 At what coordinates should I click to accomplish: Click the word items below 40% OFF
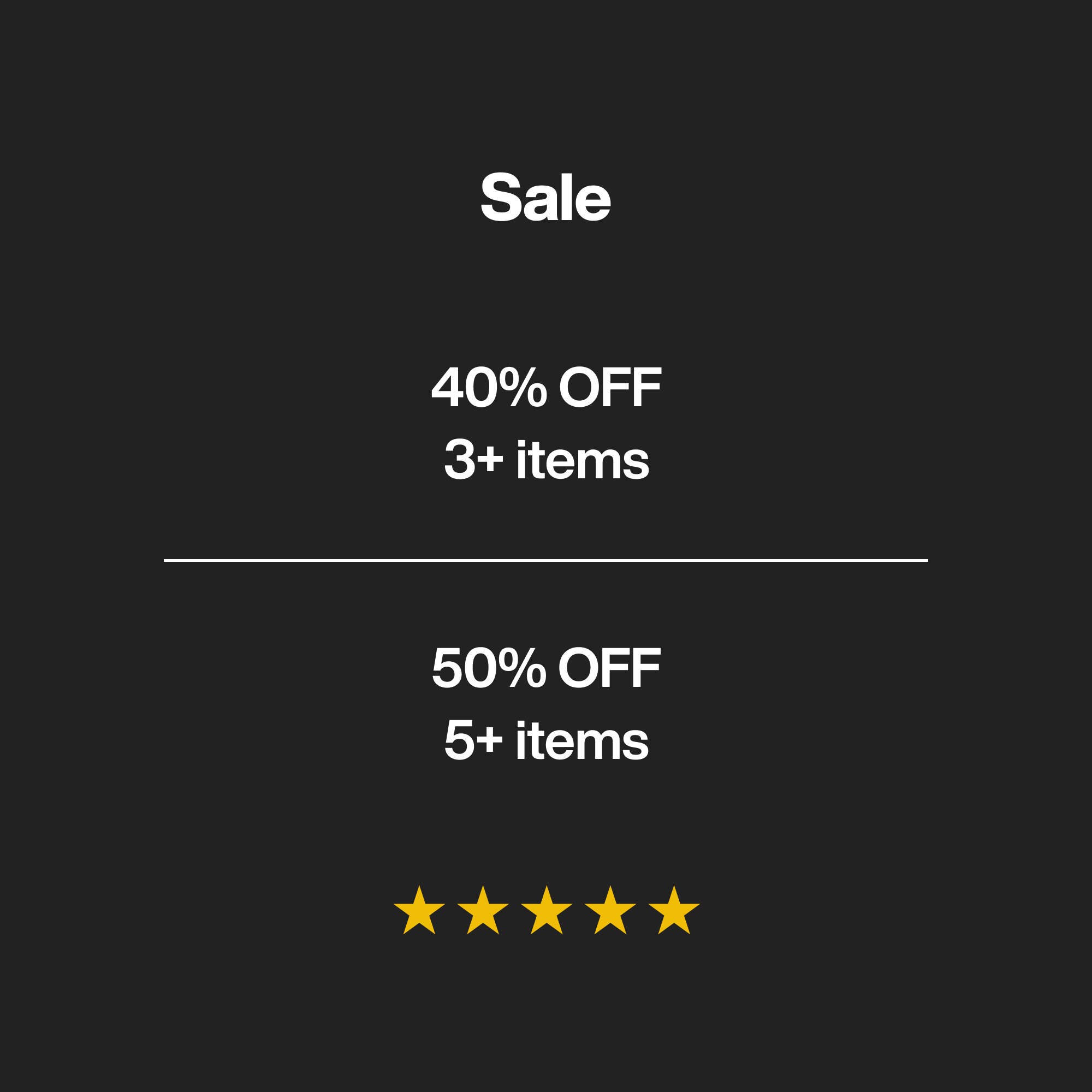point(583,460)
